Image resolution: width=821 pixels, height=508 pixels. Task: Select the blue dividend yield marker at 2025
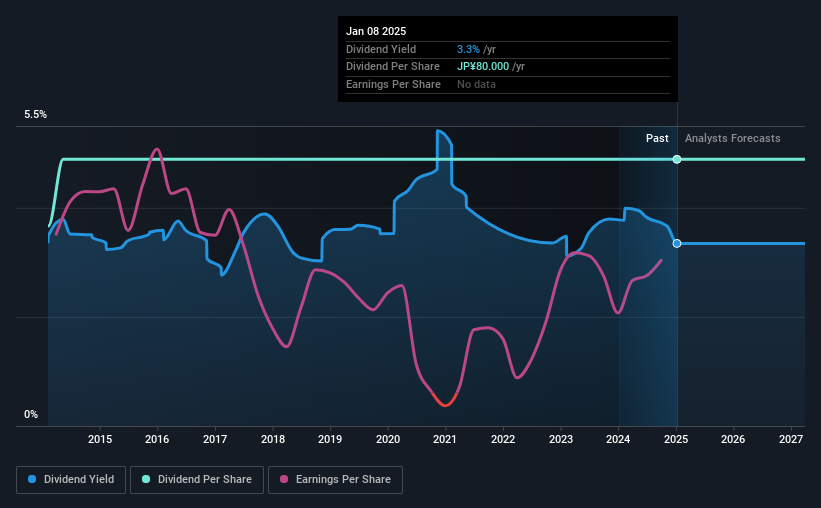[677, 244]
